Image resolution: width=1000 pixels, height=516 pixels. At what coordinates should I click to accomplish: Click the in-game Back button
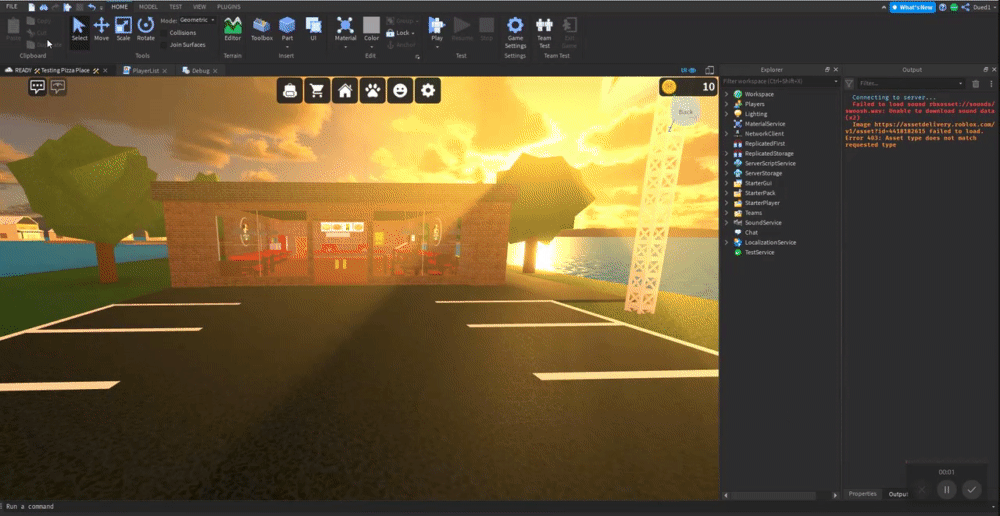tap(686, 112)
